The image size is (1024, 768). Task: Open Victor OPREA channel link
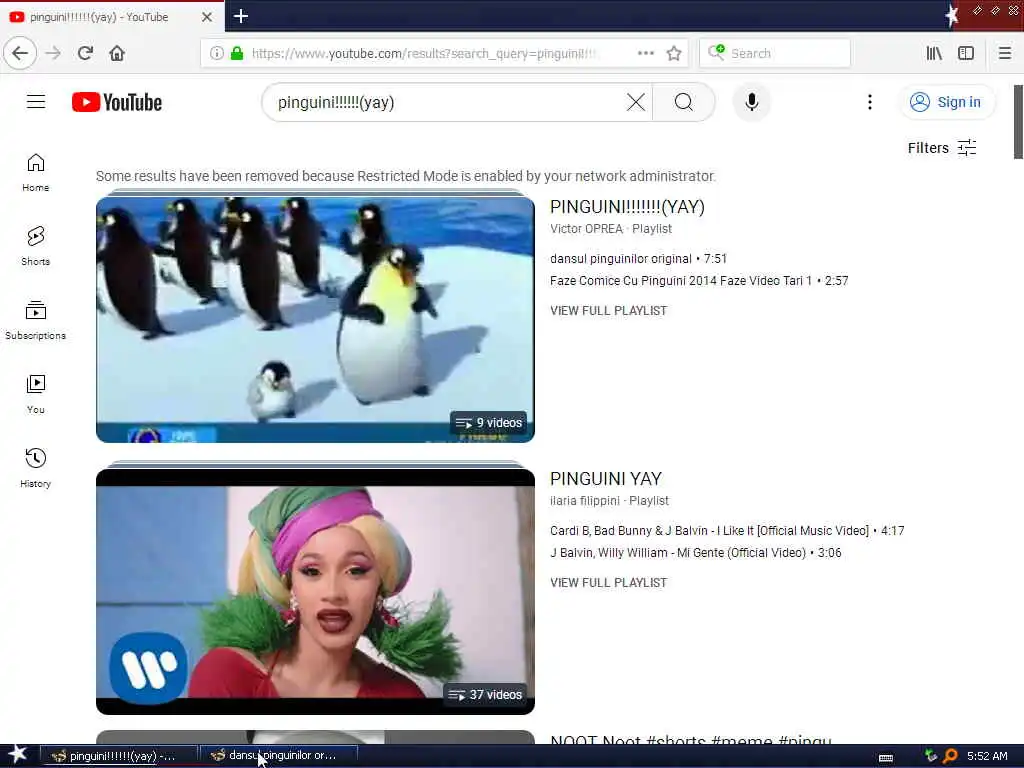click(586, 229)
